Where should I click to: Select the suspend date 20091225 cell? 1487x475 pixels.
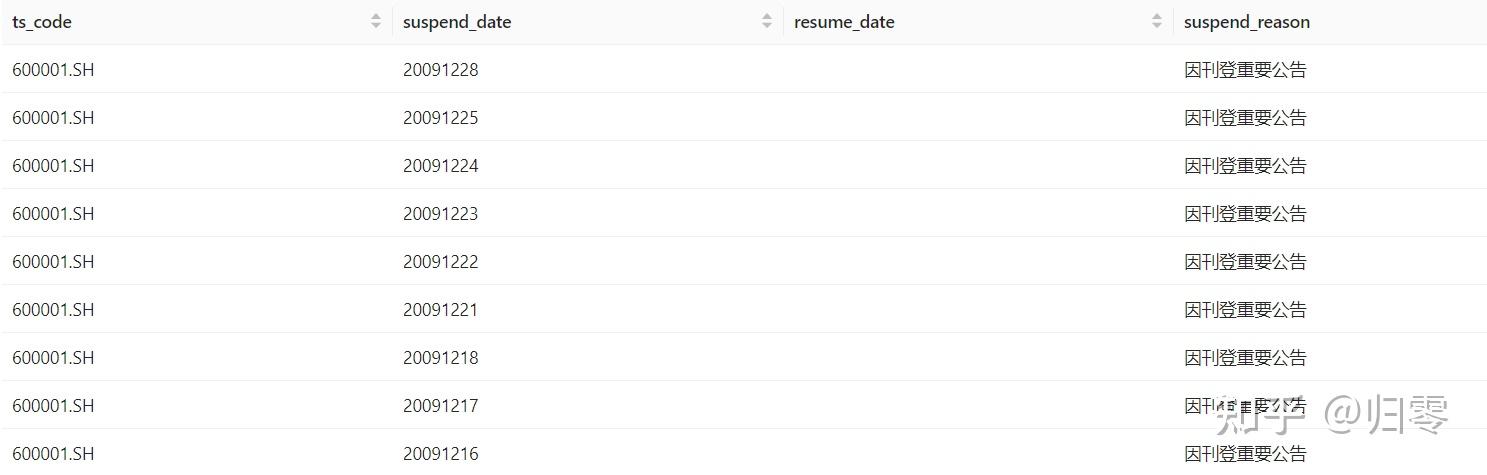click(441, 118)
